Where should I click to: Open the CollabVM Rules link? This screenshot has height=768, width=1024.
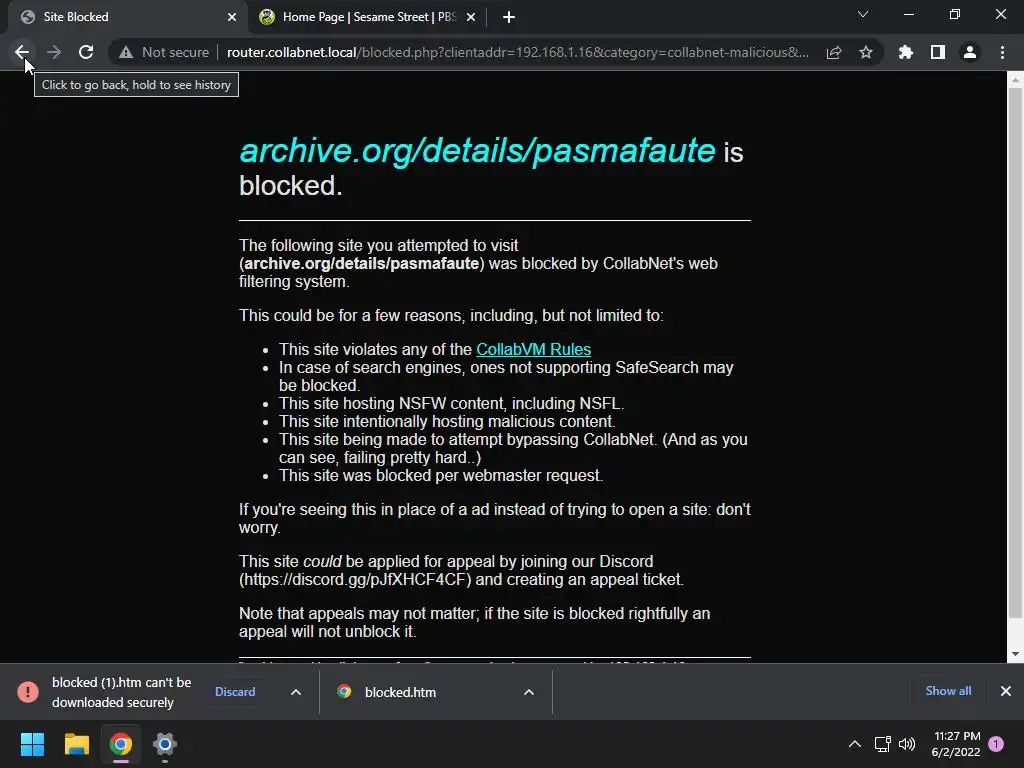point(534,349)
